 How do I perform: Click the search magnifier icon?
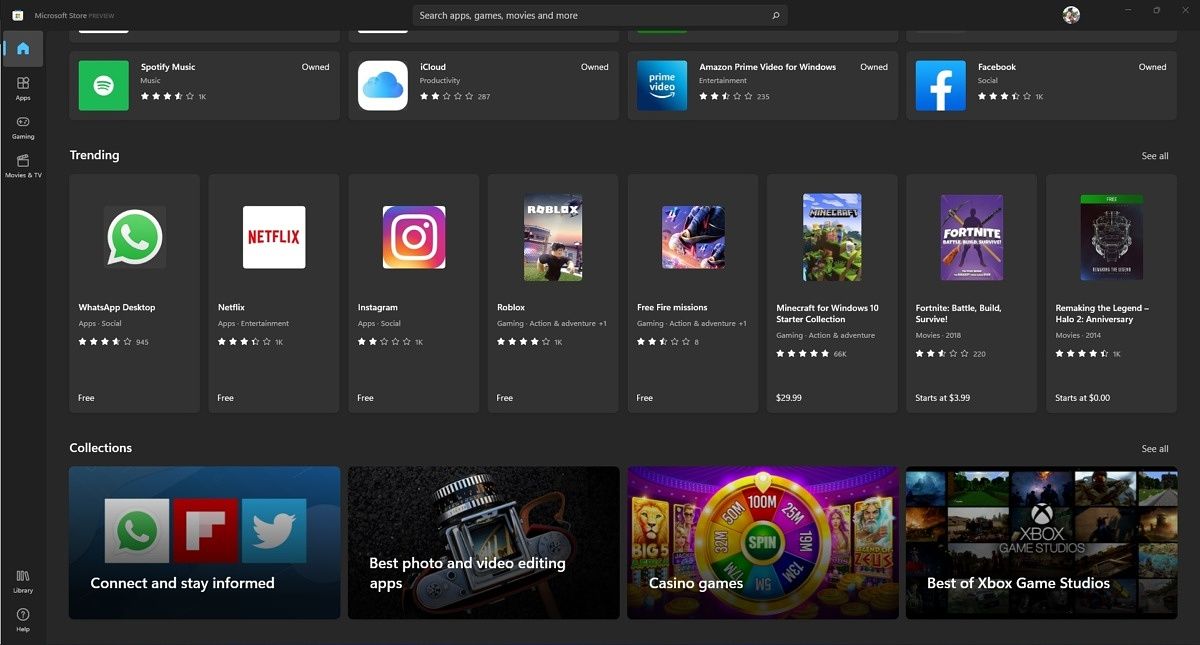(775, 15)
